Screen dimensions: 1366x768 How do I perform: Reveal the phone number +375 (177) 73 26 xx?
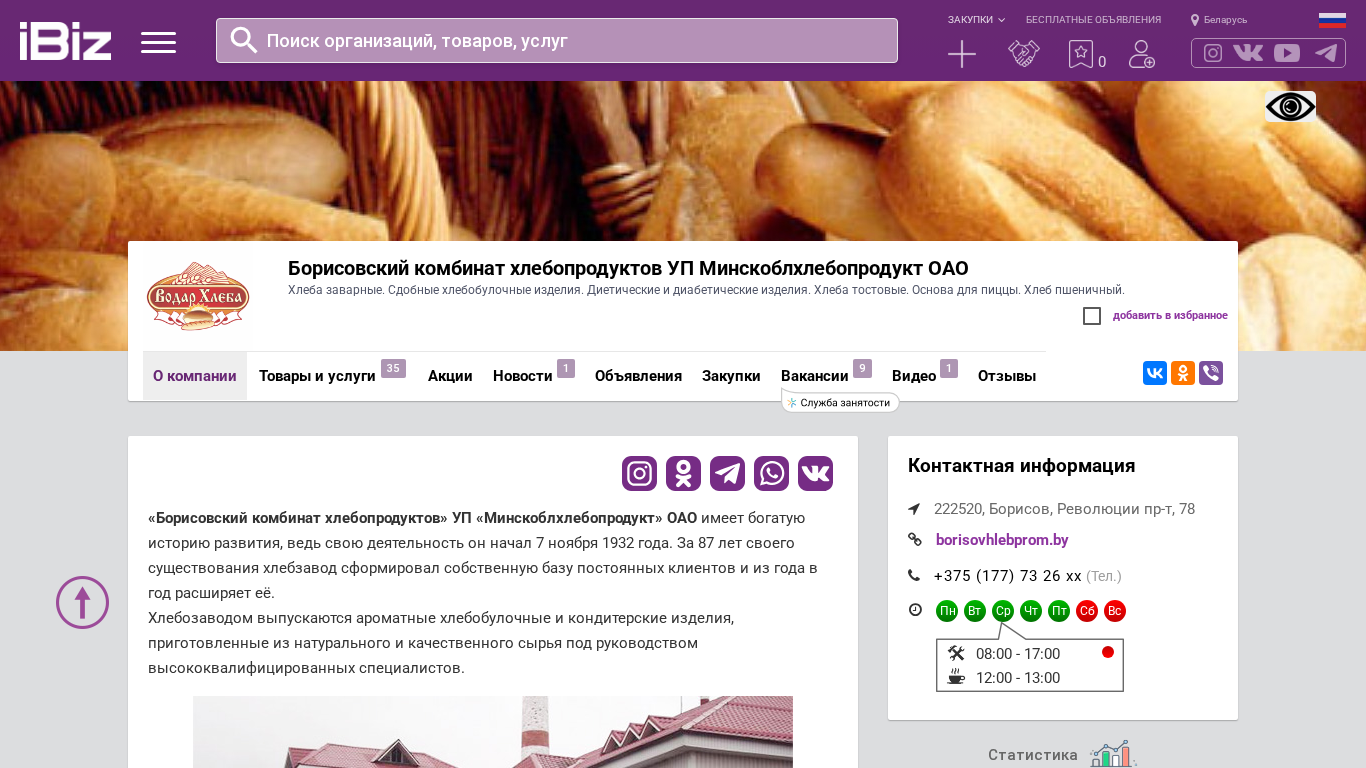click(x=1008, y=576)
